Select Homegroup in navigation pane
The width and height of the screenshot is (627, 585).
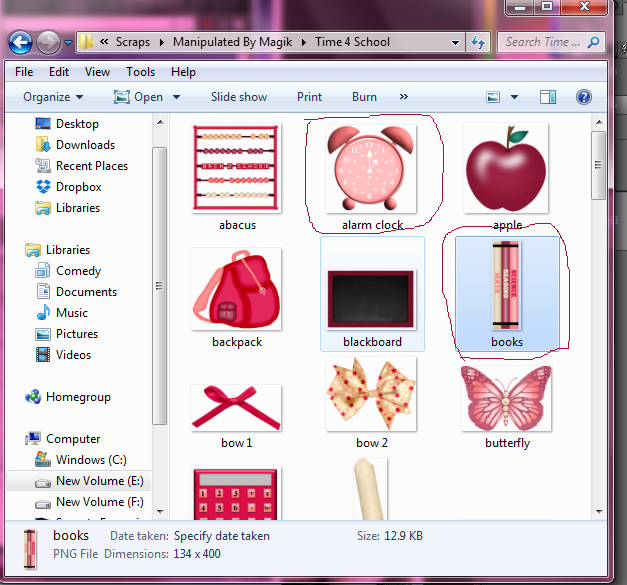point(68,397)
